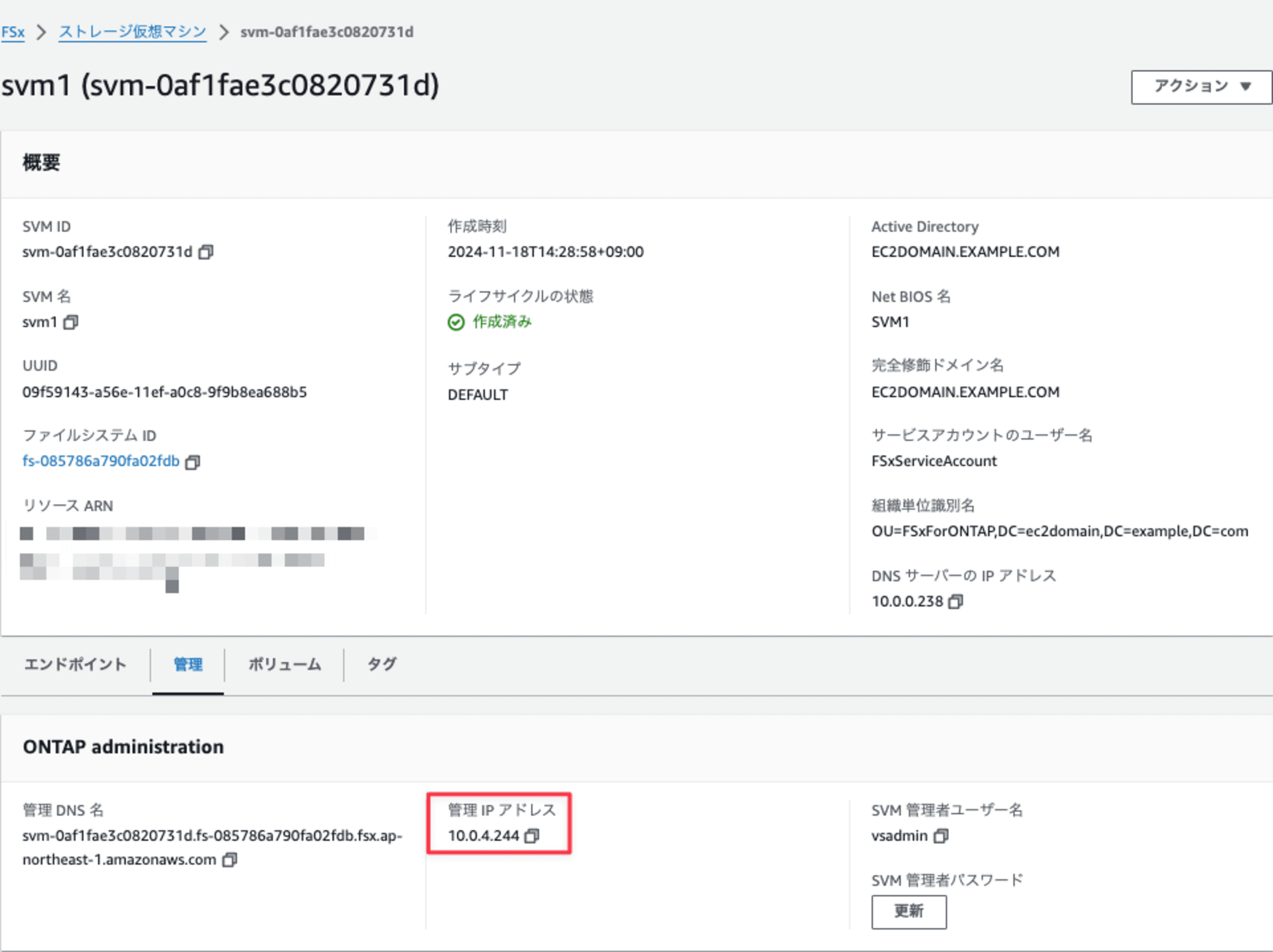Viewport: 1273px width, 952px height.
Task: Select Net BIOS name SVM1
Action: tap(890, 322)
